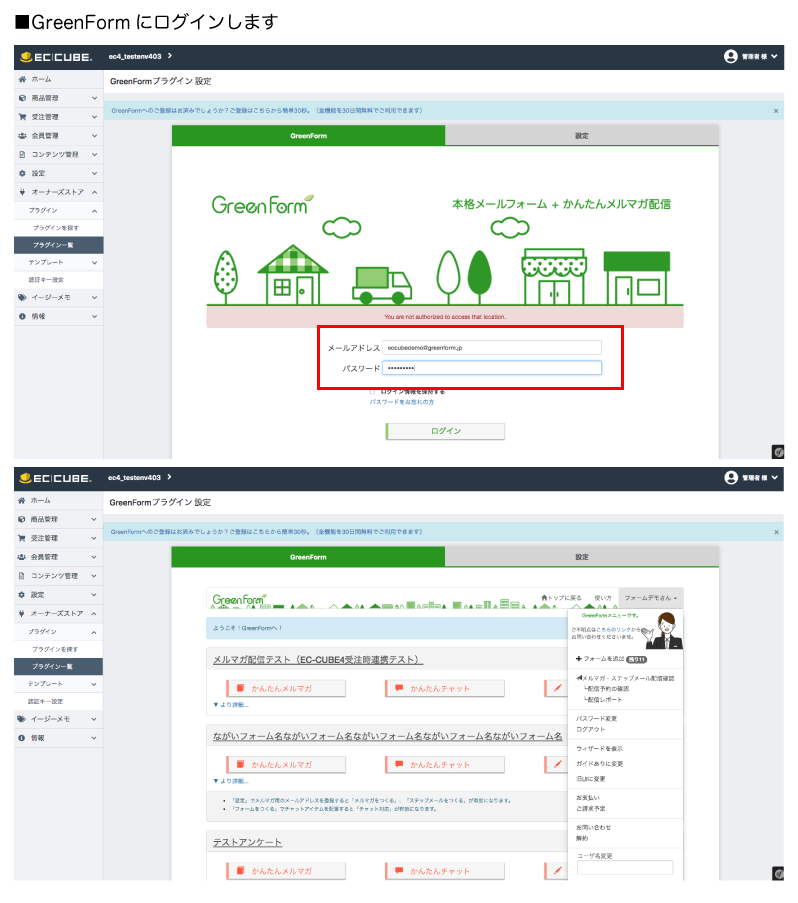Click the パスワードをお忘れの方 link
This screenshot has height=903, width=798.
tap(402, 402)
